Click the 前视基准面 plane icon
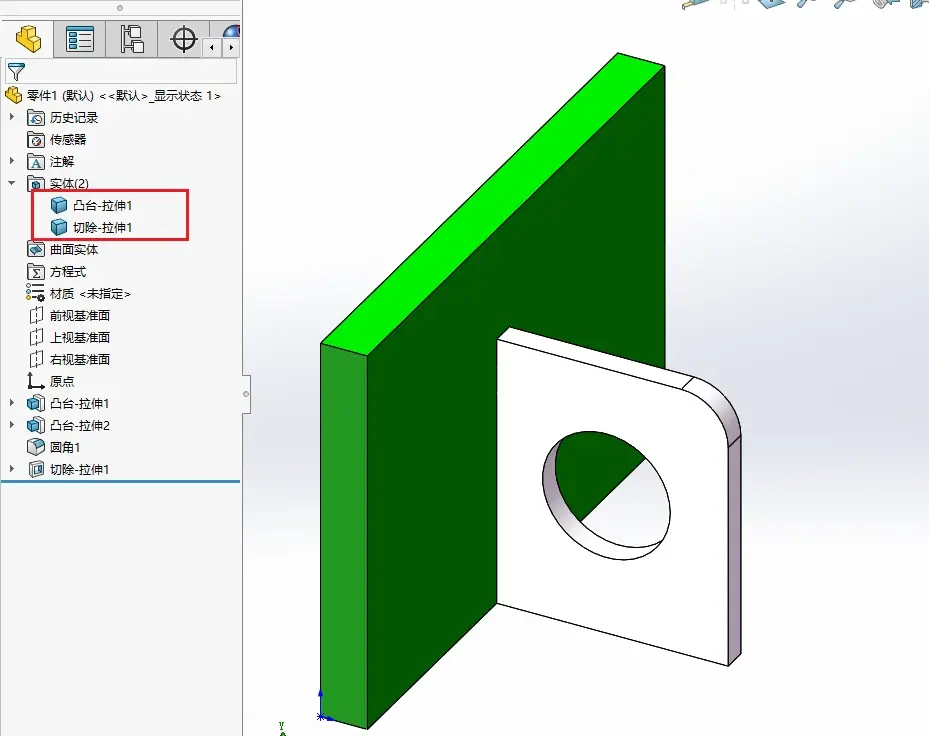The height and width of the screenshot is (736, 929). pos(36,315)
